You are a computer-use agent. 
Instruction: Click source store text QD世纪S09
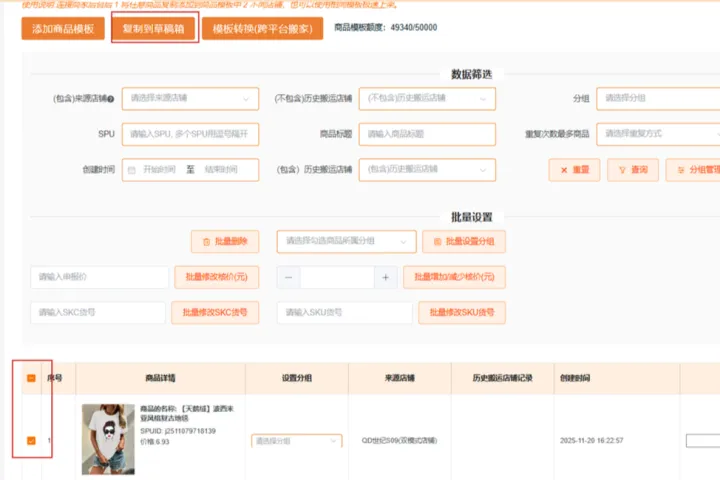click(x=399, y=440)
